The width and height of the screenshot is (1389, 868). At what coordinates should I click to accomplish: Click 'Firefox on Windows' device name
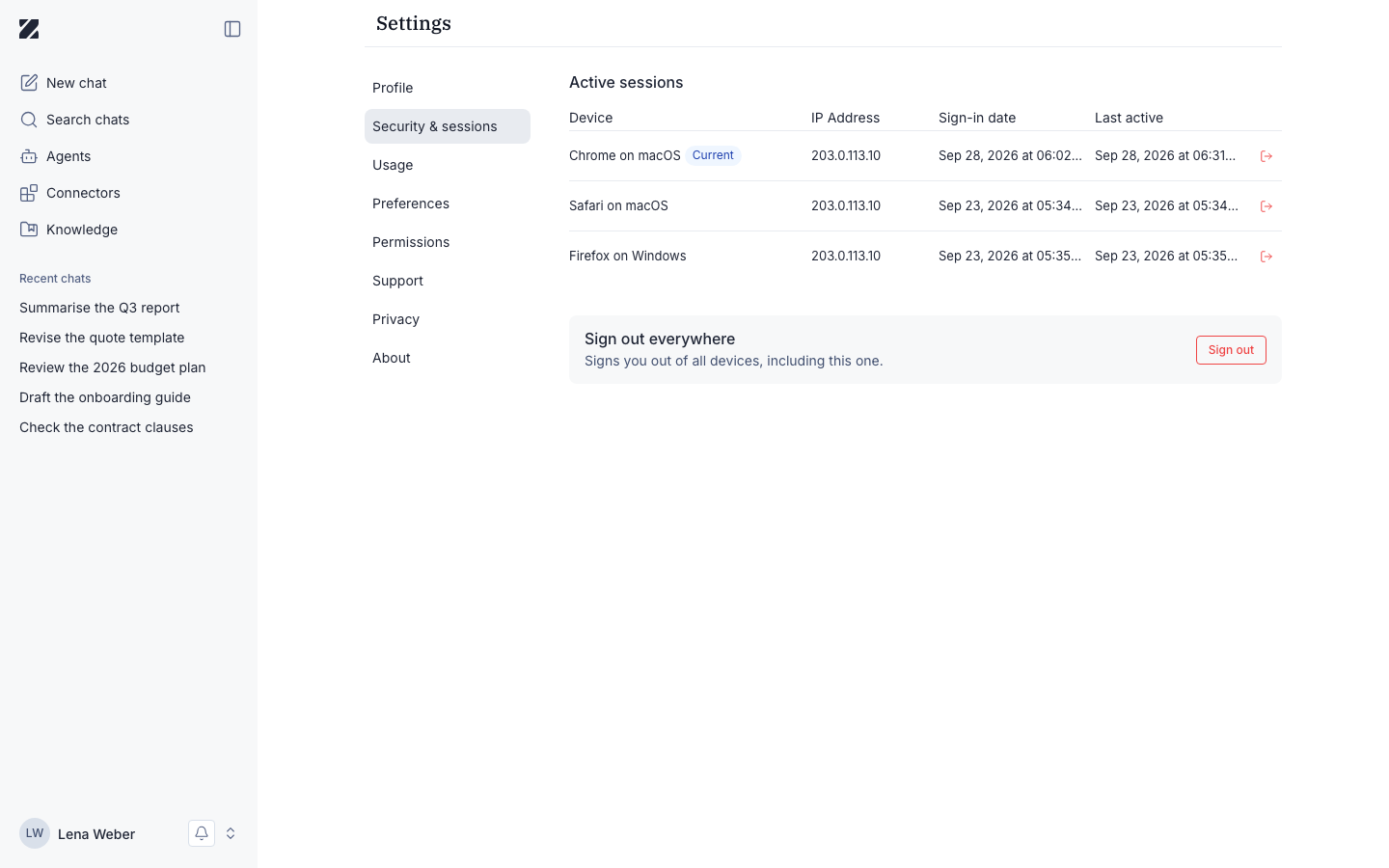628,256
